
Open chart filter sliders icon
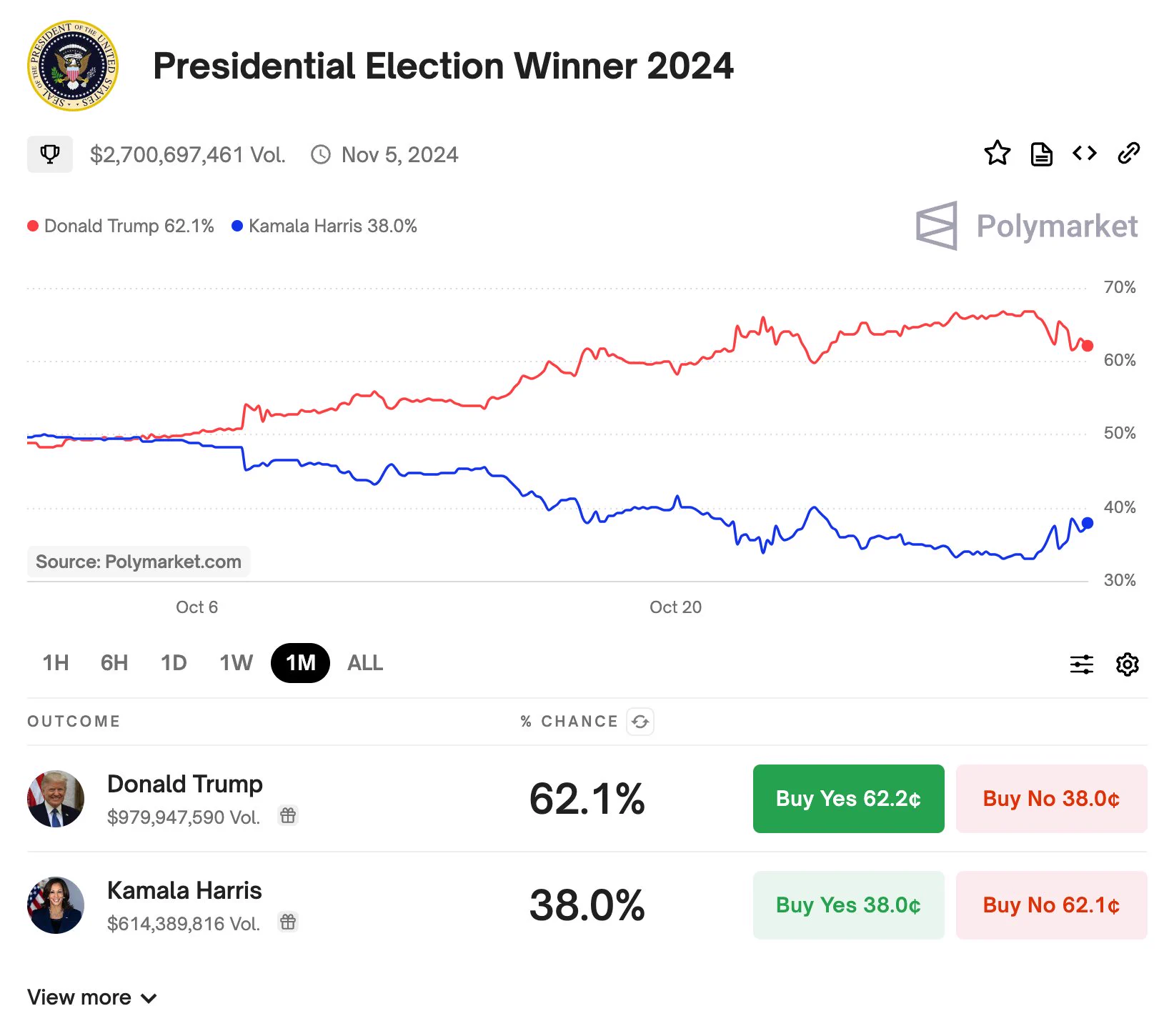click(1081, 664)
